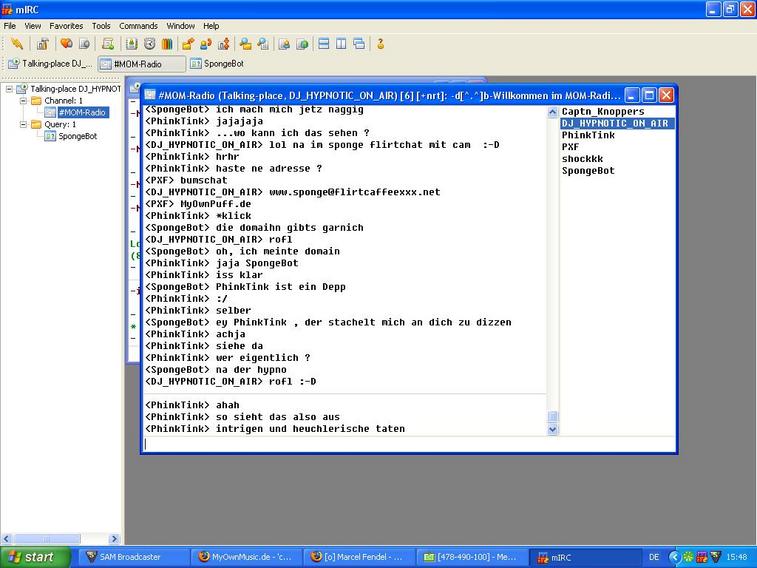
Task: Collapse the Talking-place server tree node
Action: tap(10, 89)
